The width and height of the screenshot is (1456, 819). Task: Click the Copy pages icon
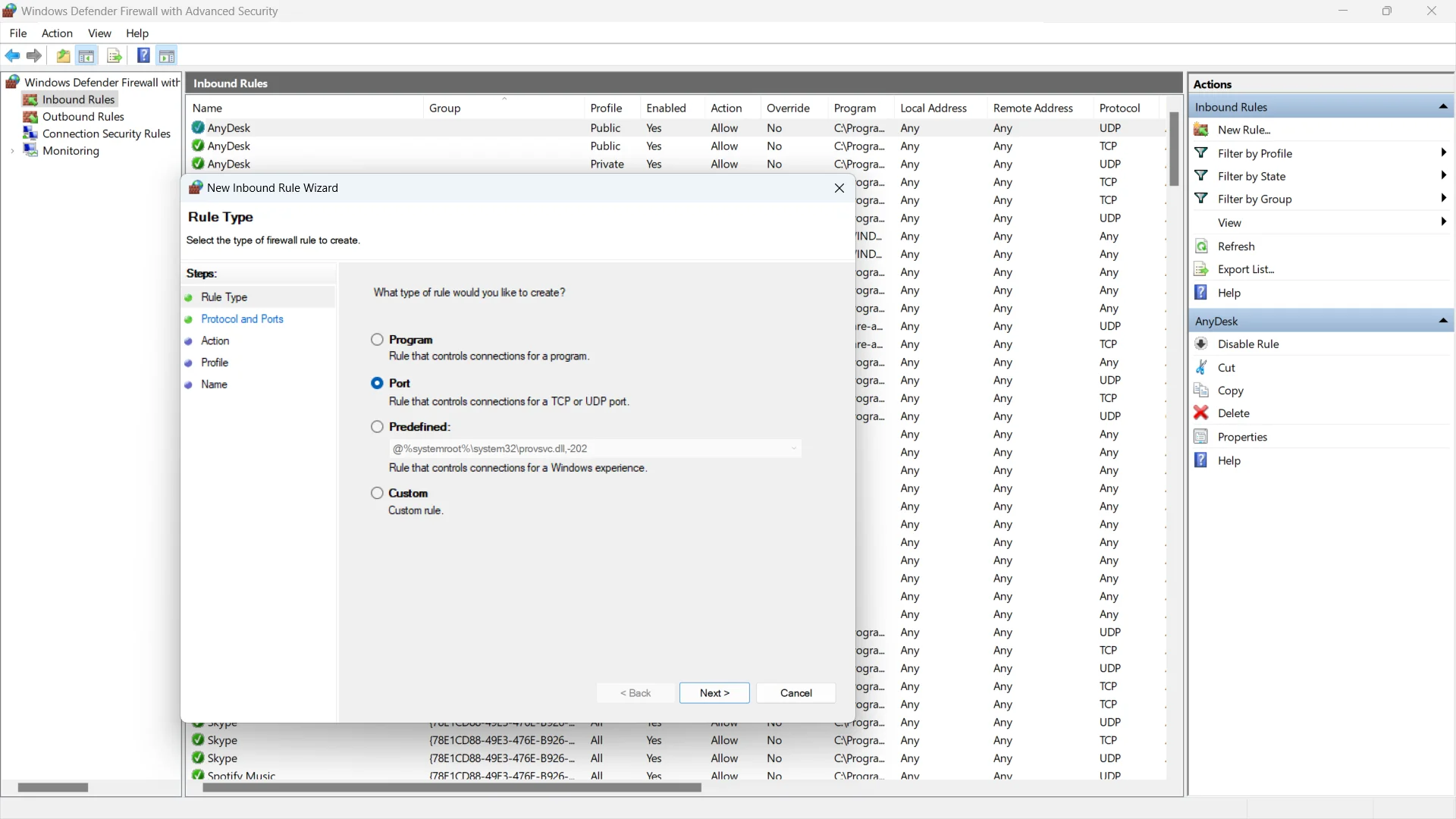(x=1201, y=390)
